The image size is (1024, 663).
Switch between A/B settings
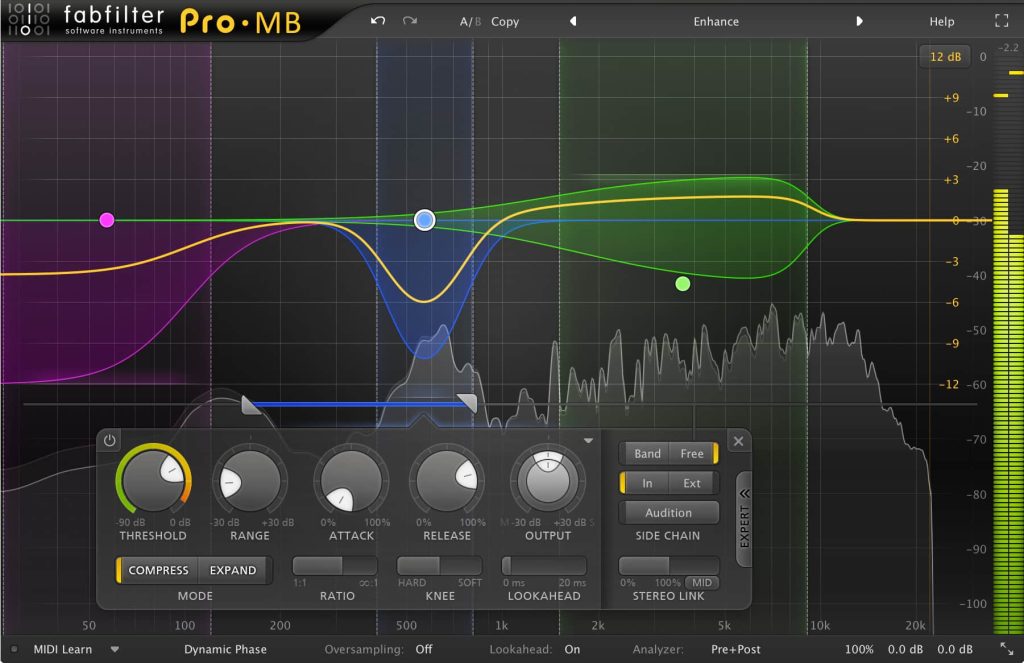[470, 21]
